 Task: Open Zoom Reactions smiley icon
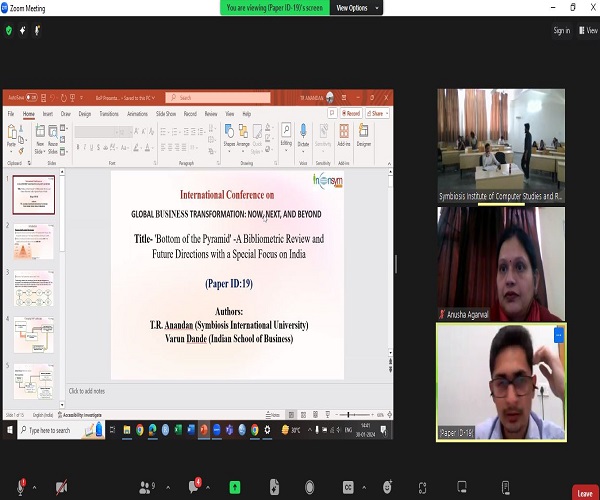point(387,487)
